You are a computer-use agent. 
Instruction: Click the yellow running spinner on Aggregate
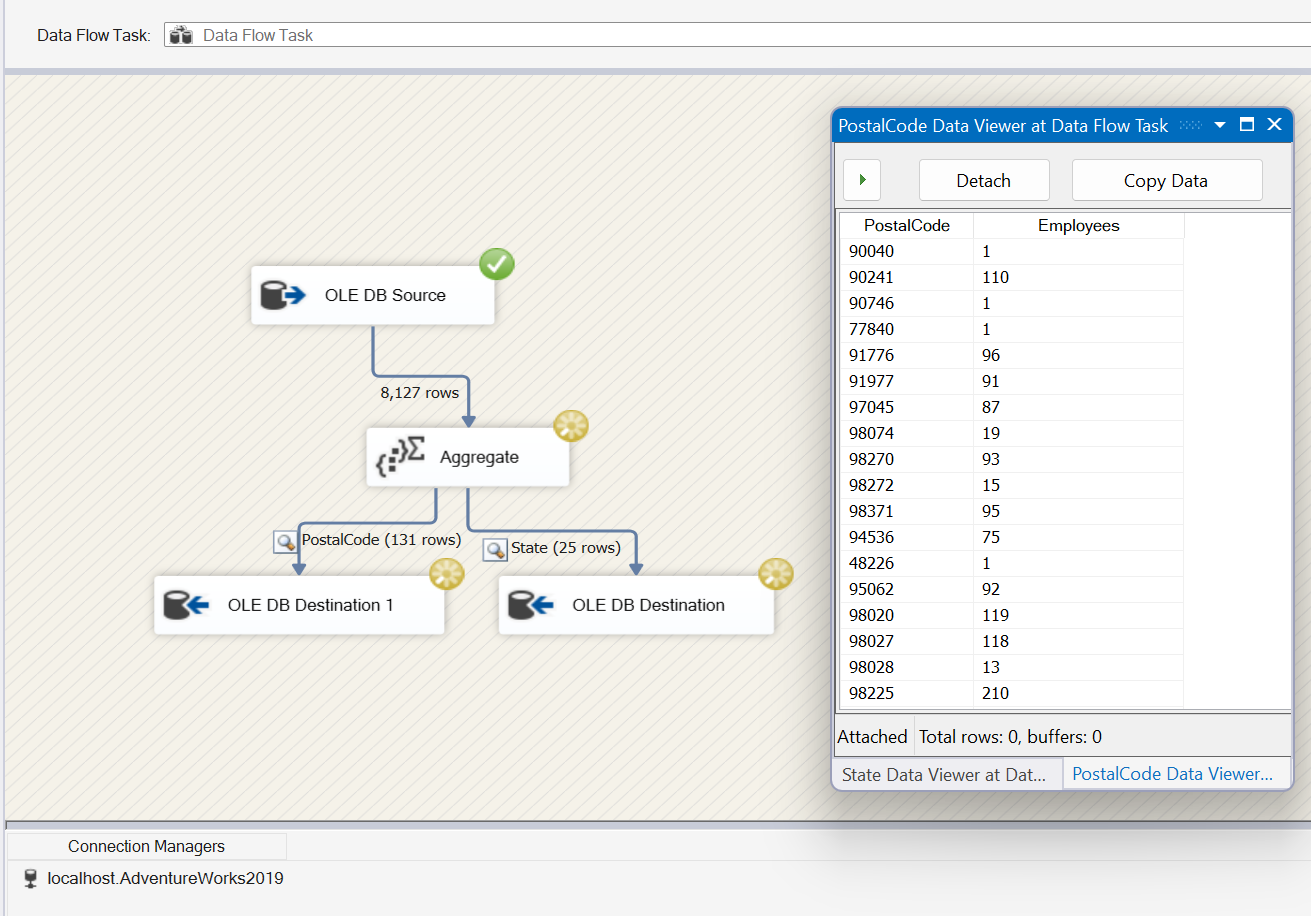(571, 426)
